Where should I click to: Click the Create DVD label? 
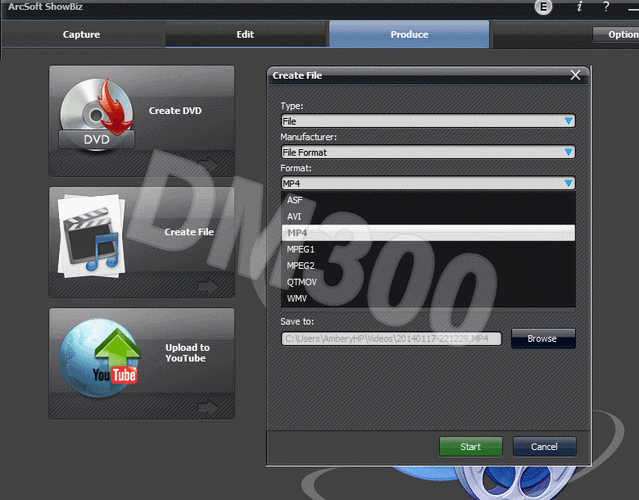[175, 111]
